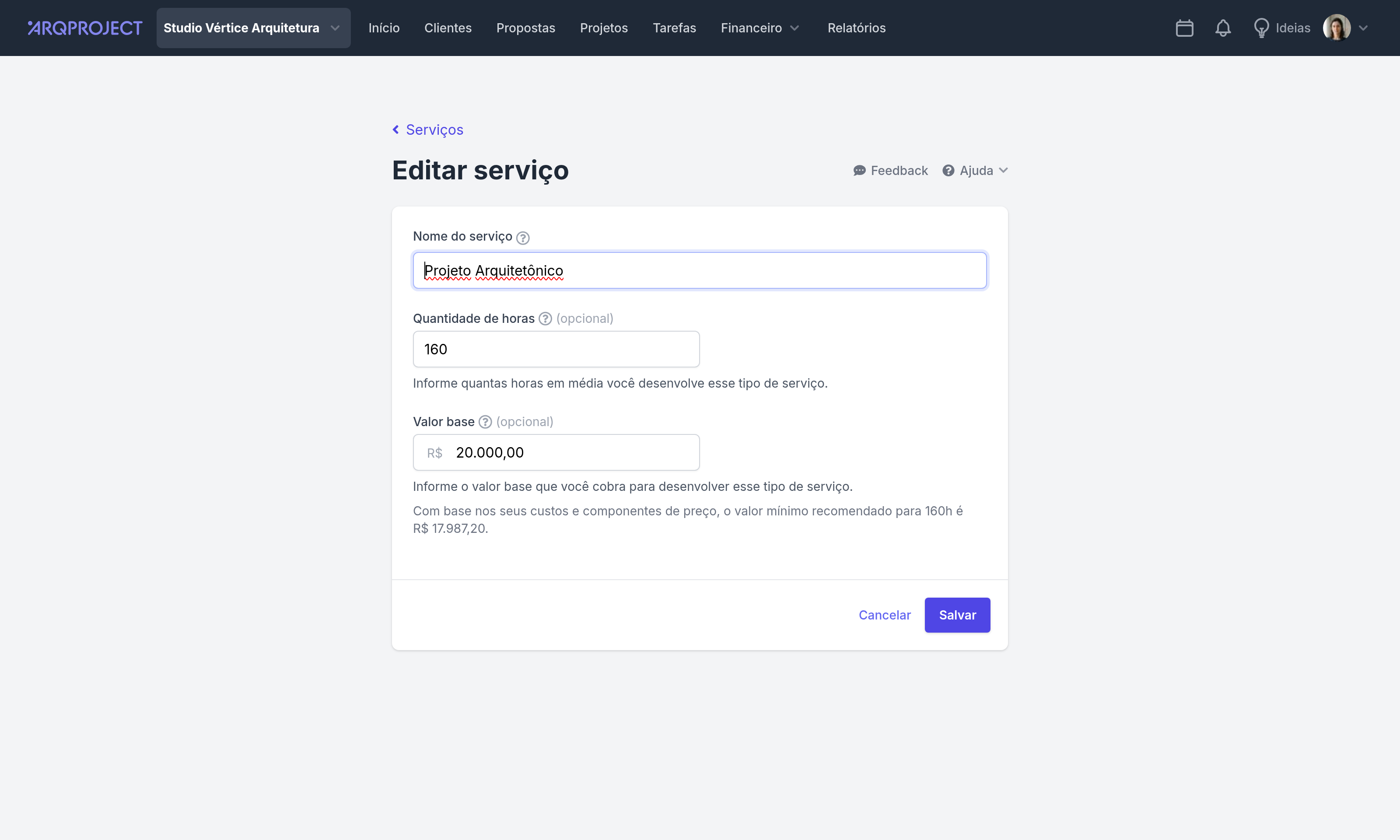The height and width of the screenshot is (840, 1400).
Task: Open the Projetos menu item
Action: (604, 28)
